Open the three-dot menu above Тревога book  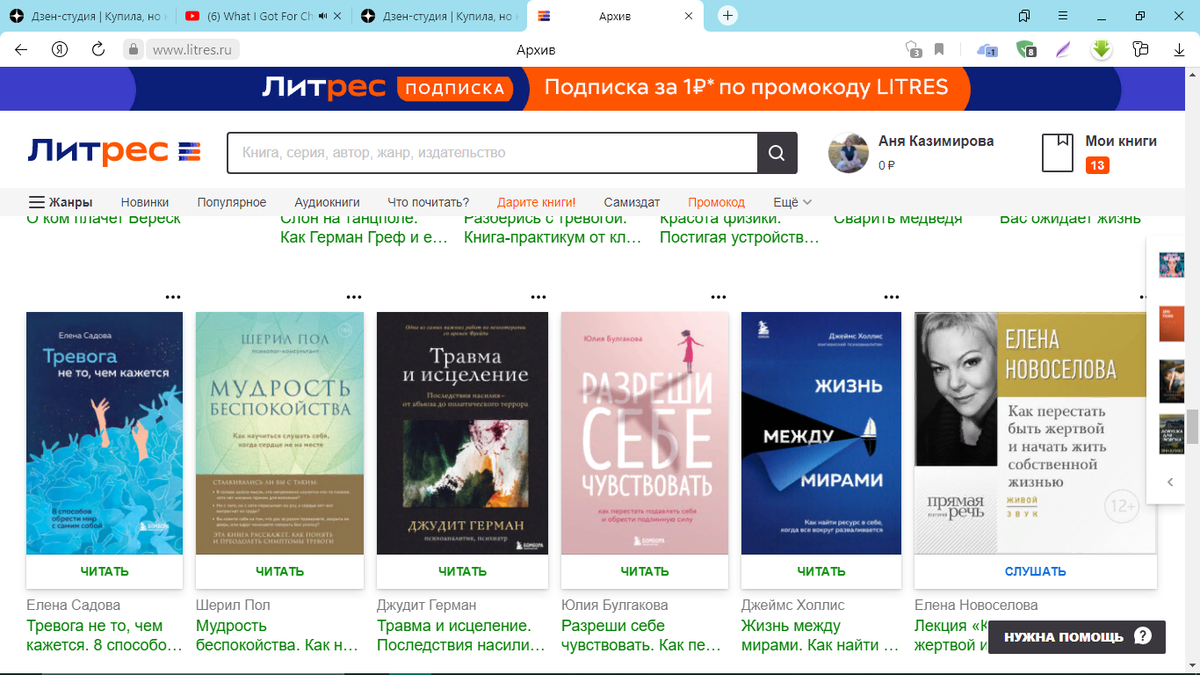173,297
